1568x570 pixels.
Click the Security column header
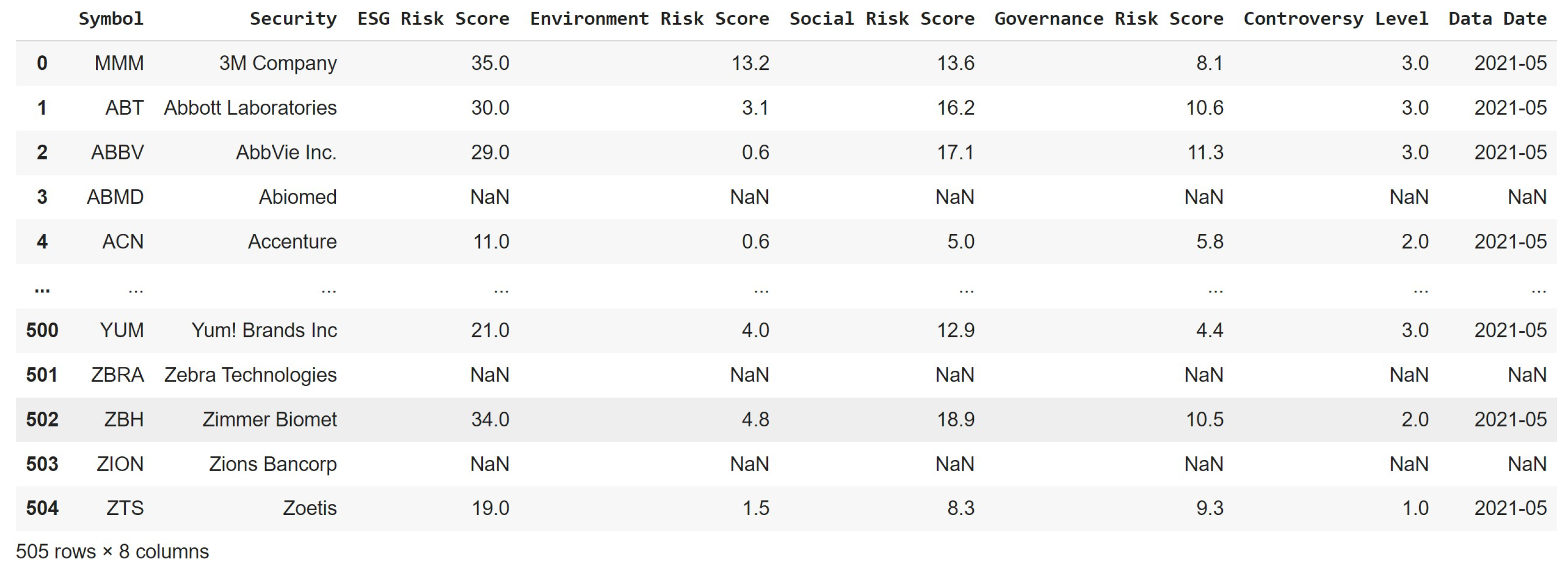(x=293, y=19)
